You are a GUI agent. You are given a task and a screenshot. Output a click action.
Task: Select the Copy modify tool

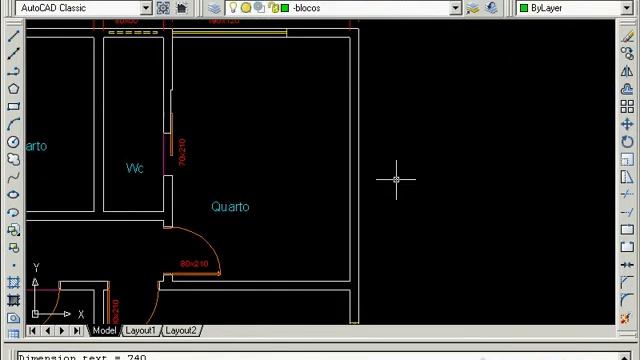627,53
